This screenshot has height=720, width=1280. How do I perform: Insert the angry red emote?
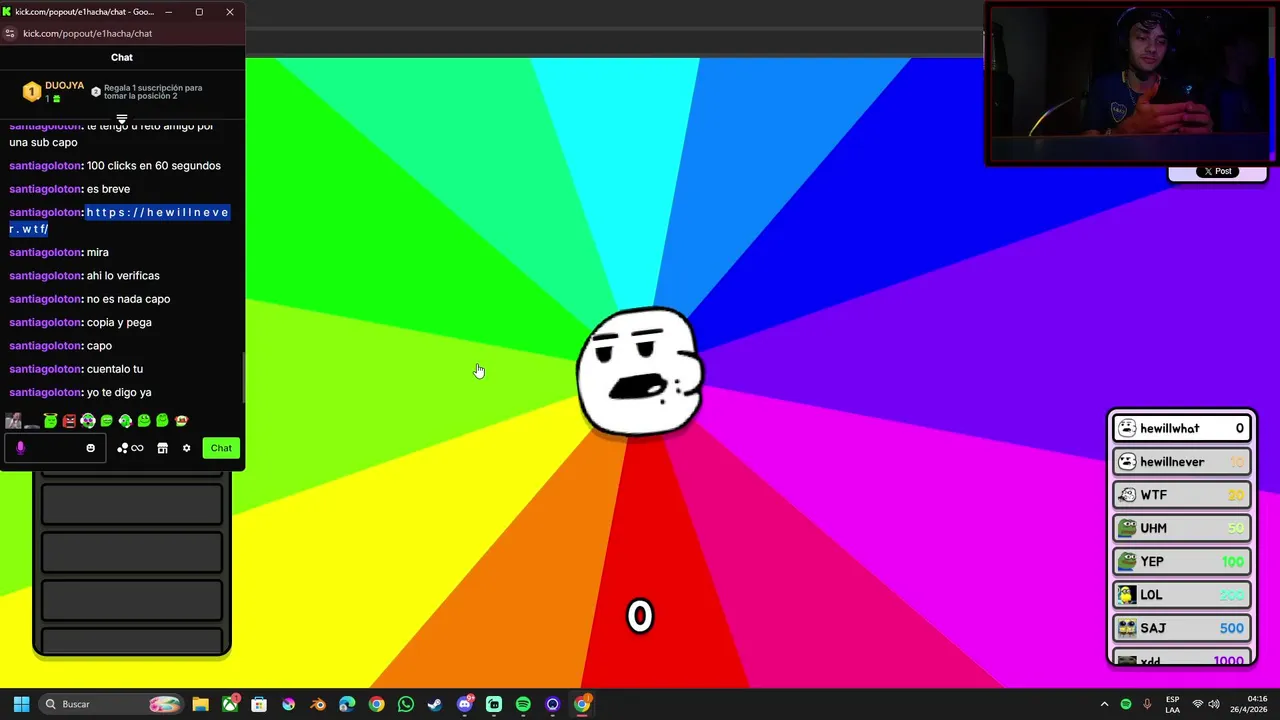tap(69, 421)
